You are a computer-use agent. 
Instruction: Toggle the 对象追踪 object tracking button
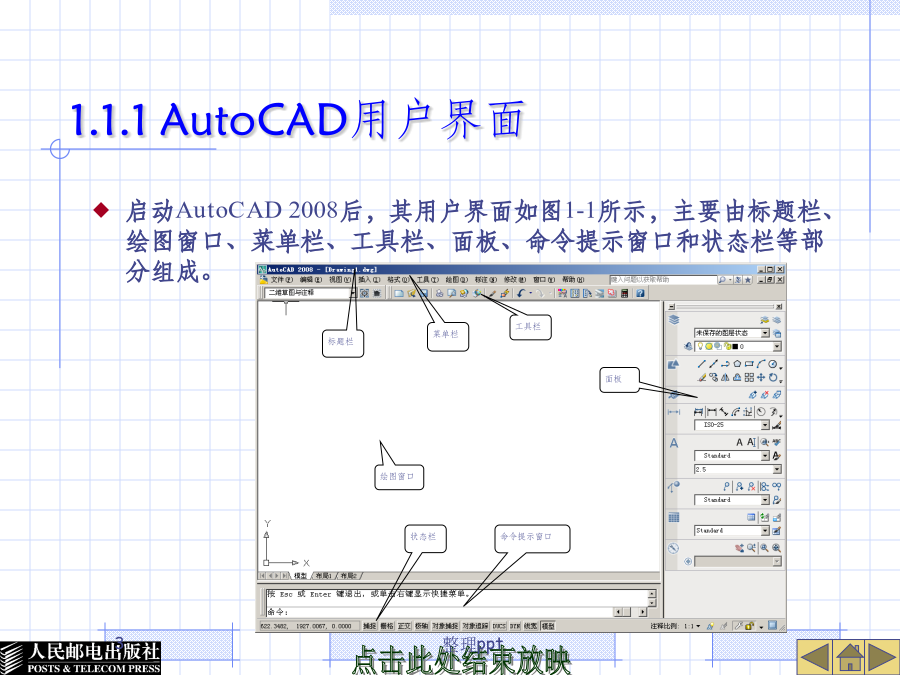tap(475, 626)
